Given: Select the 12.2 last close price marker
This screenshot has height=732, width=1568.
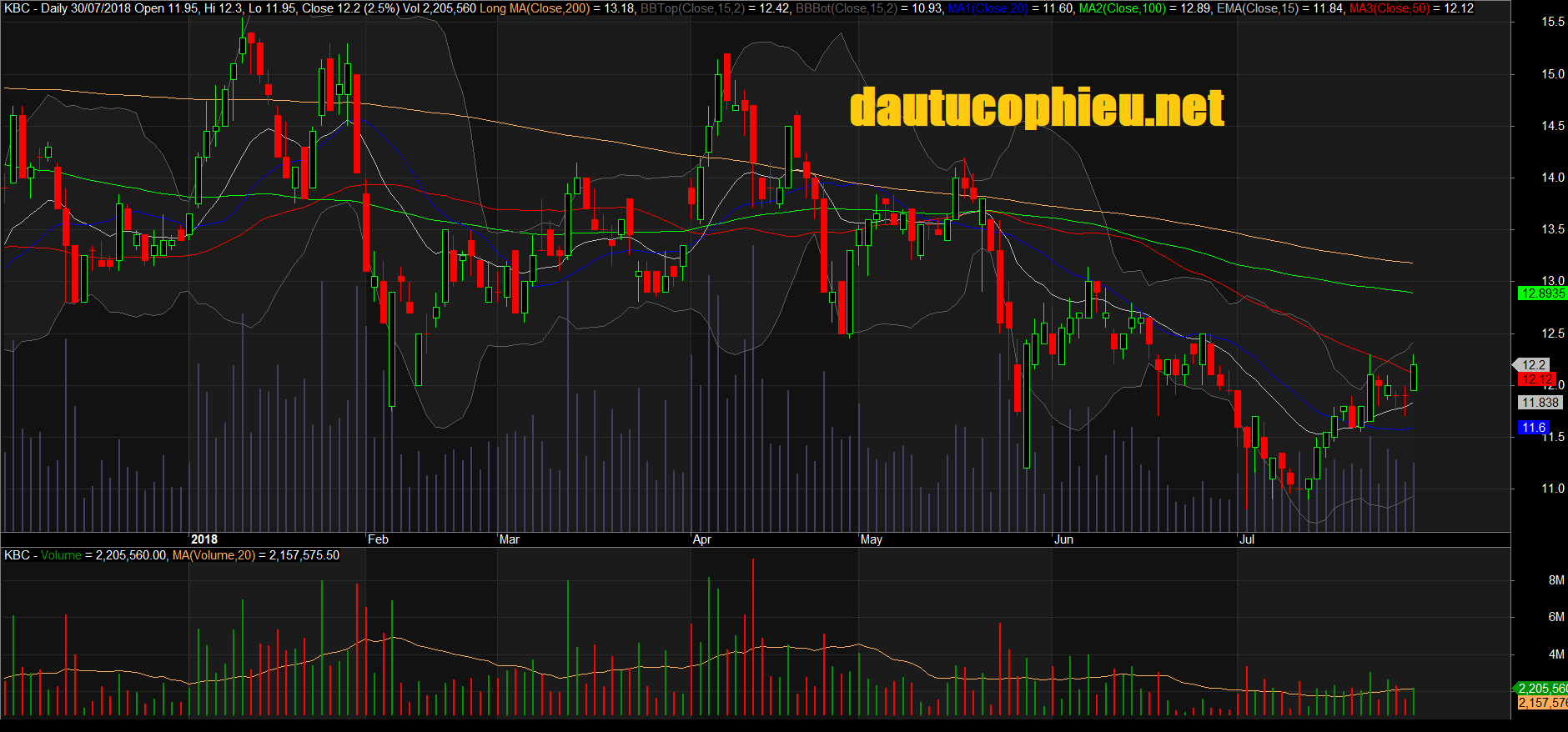Looking at the screenshot, I should coord(1533,365).
